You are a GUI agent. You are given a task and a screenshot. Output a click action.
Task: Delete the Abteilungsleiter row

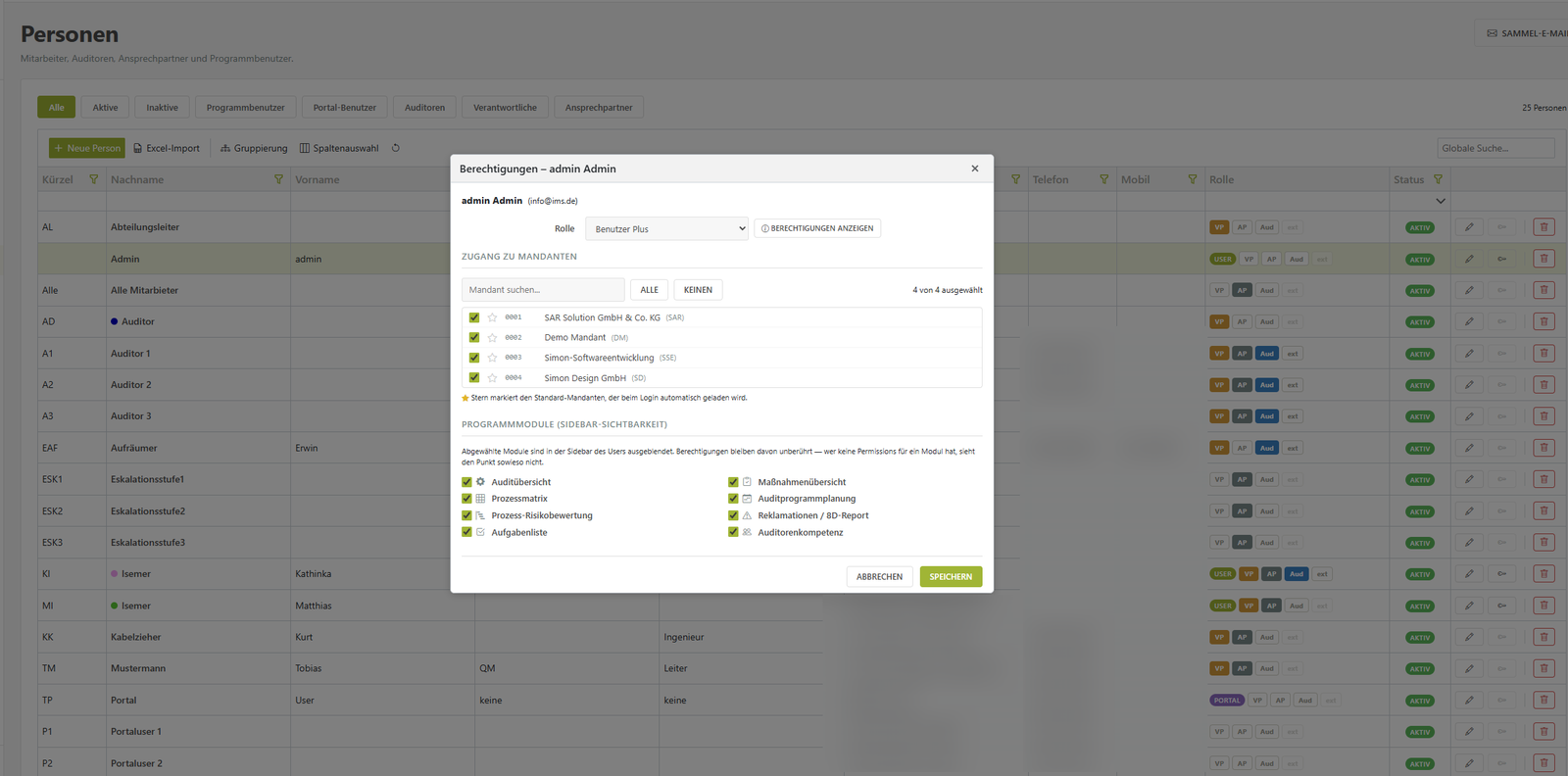point(1543,227)
